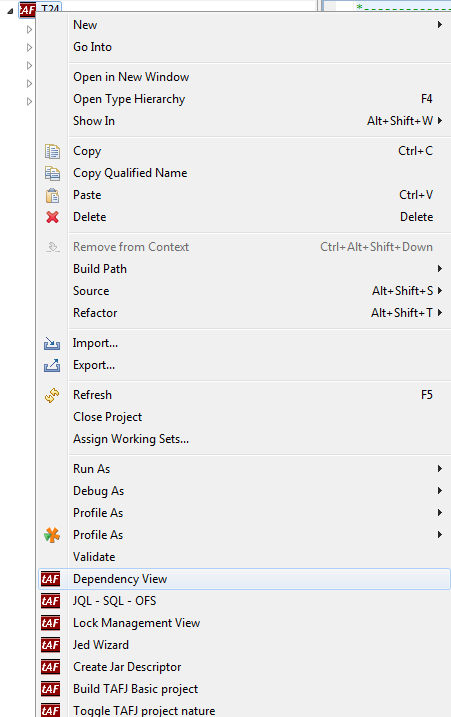
Task: Click the Export tray icon
Action: coord(52,365)
